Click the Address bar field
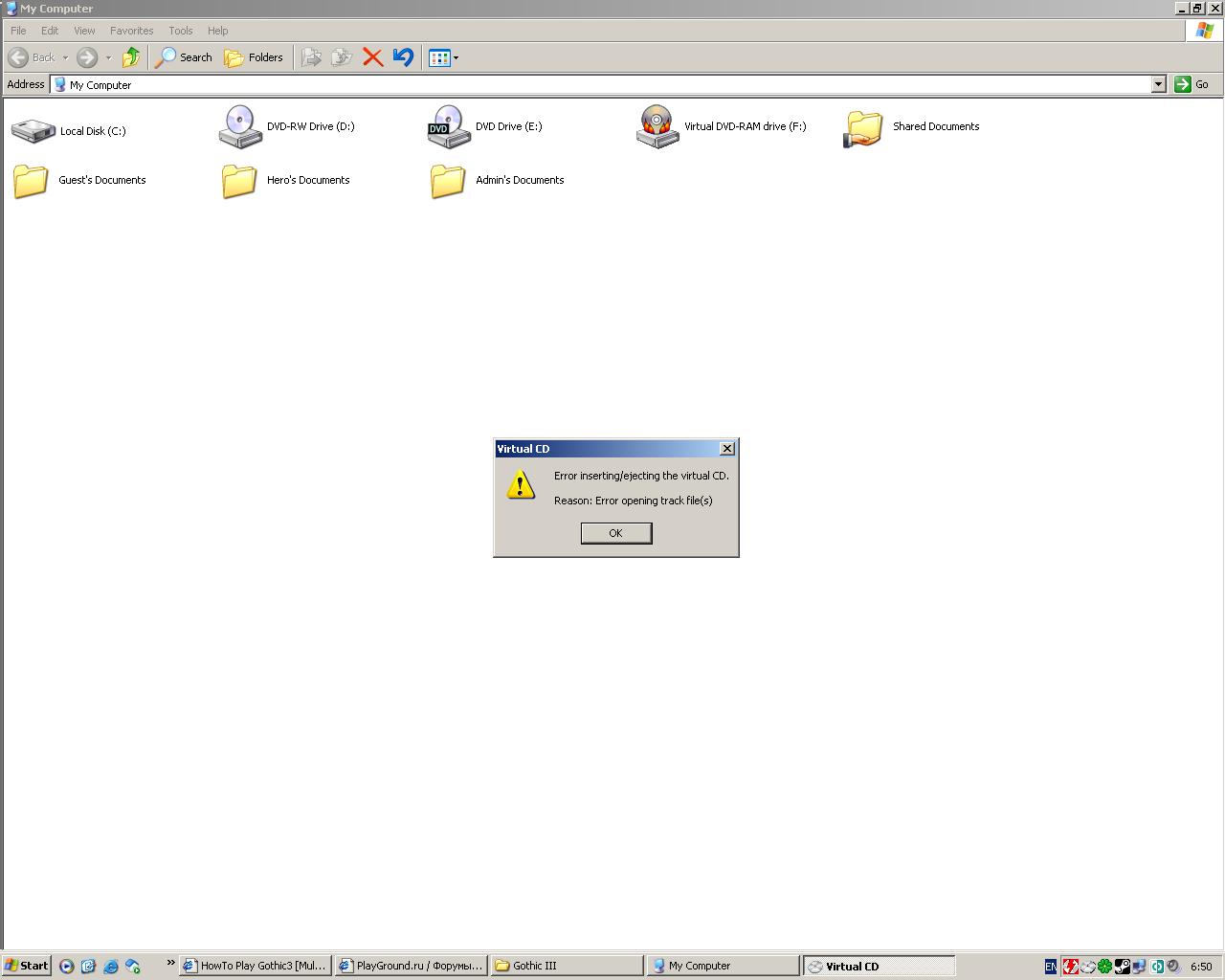This screenshot has height=980, width=1225. 600,84
